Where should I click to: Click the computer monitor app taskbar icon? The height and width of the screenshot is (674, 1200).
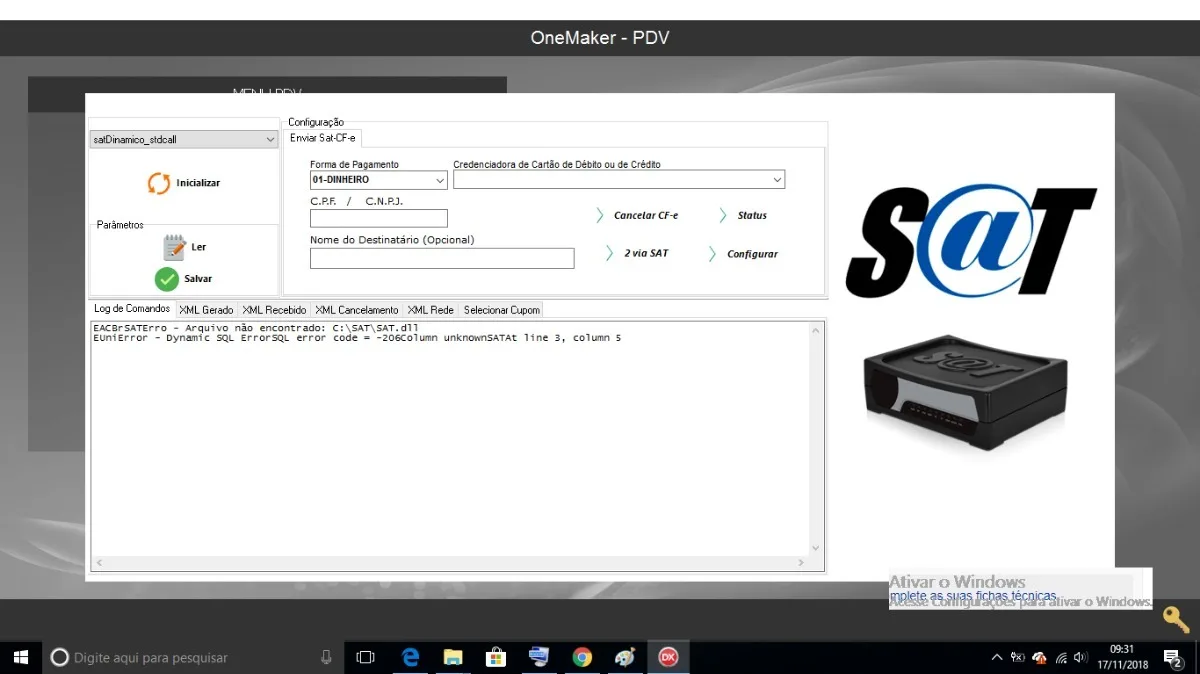click(x=539, y=657)
